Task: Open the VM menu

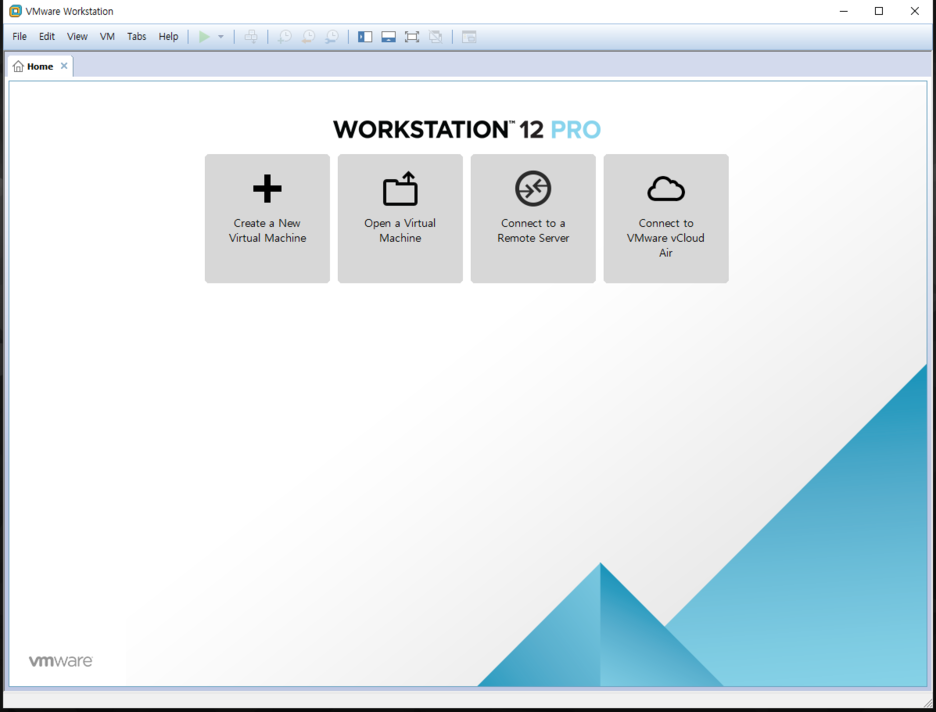Action: point(107,36)
